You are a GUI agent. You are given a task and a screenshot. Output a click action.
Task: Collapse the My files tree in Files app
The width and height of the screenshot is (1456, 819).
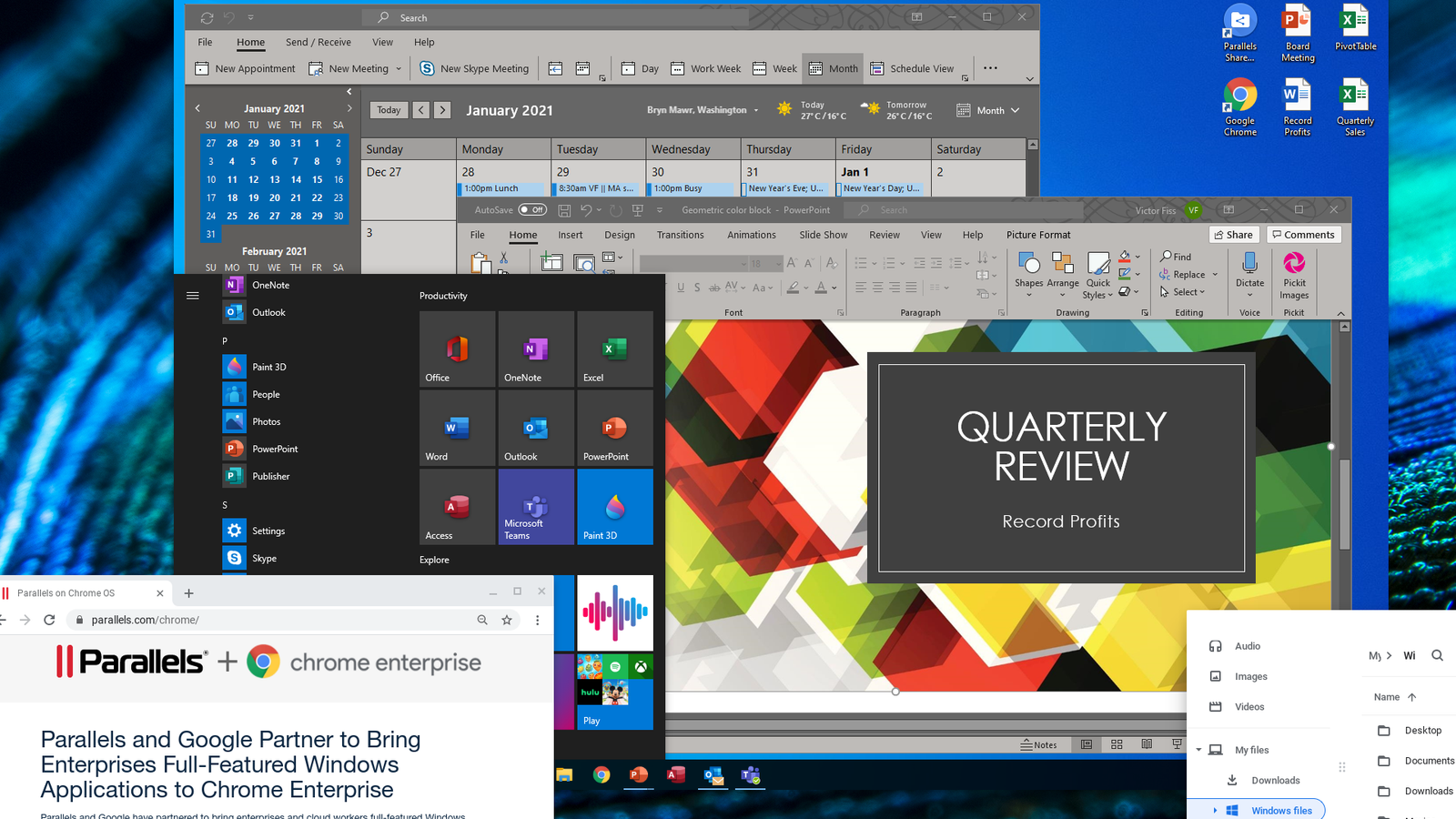click(x=1198, y=750)
